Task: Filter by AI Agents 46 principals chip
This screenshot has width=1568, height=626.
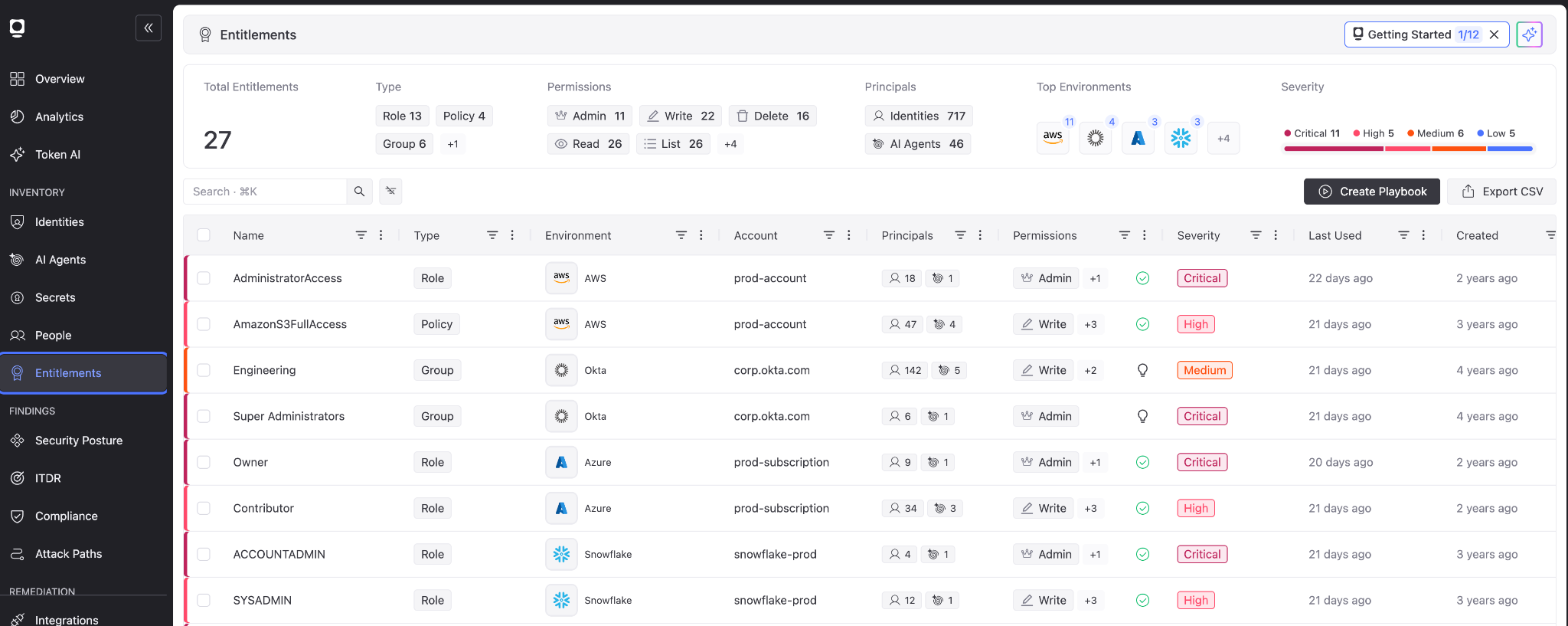Action: (x=918, y=144)
